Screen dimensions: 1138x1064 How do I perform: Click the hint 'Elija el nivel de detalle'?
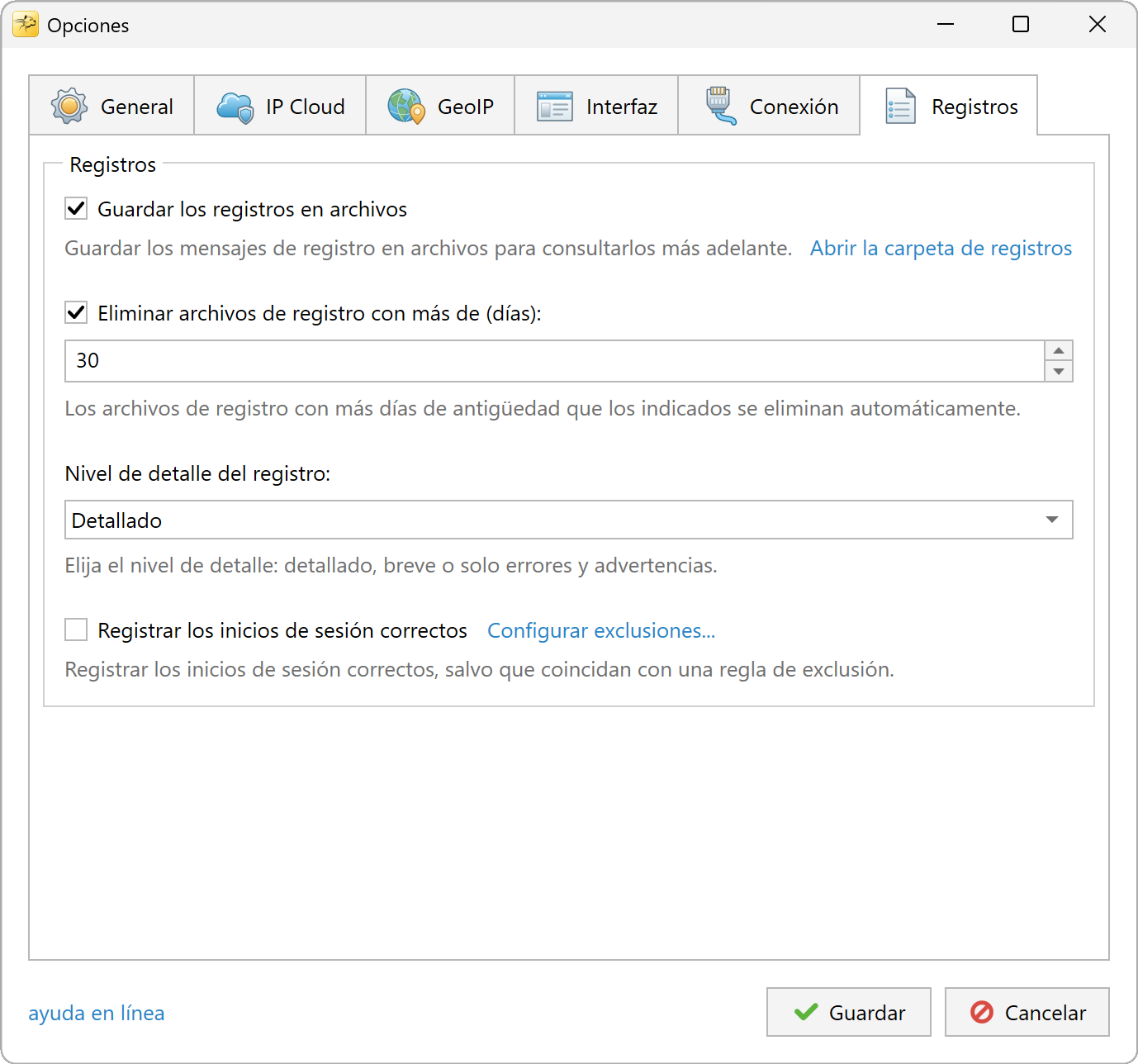(391, 565)
